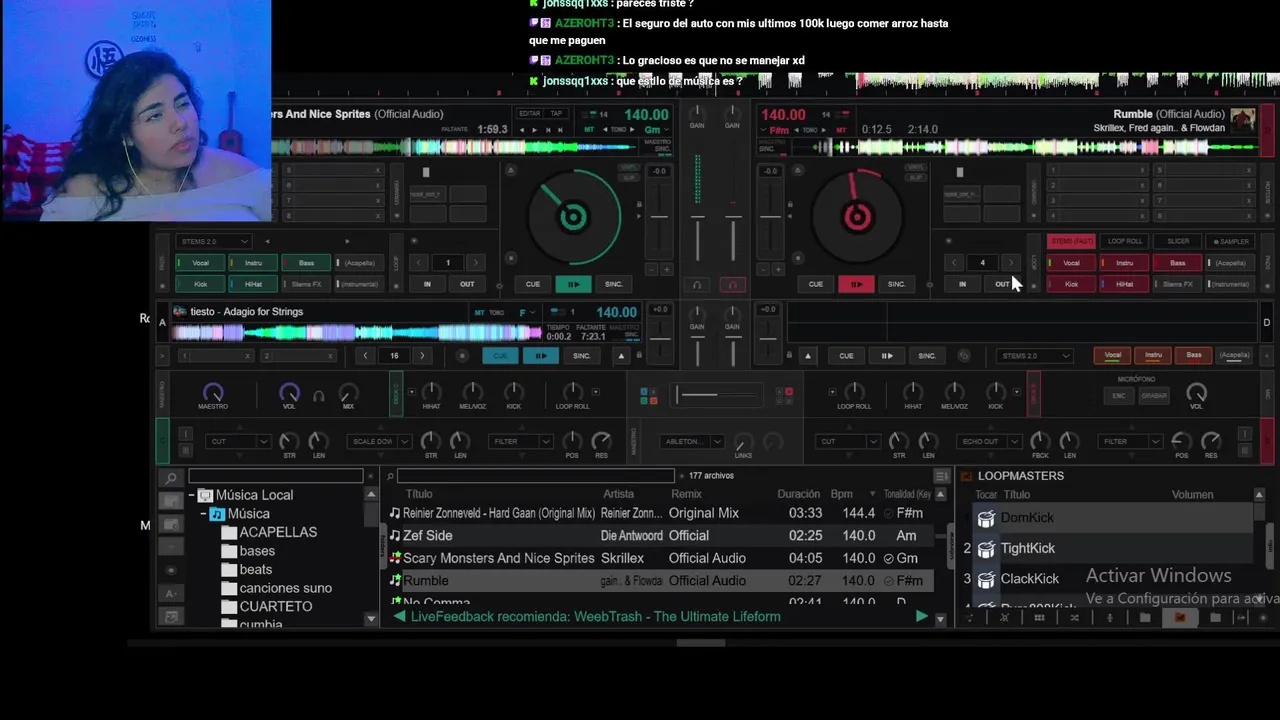The width and height of the screenshot is (1280, 720).
Task: Click the MAESTRO volume knob
Action: click(212, 392)
